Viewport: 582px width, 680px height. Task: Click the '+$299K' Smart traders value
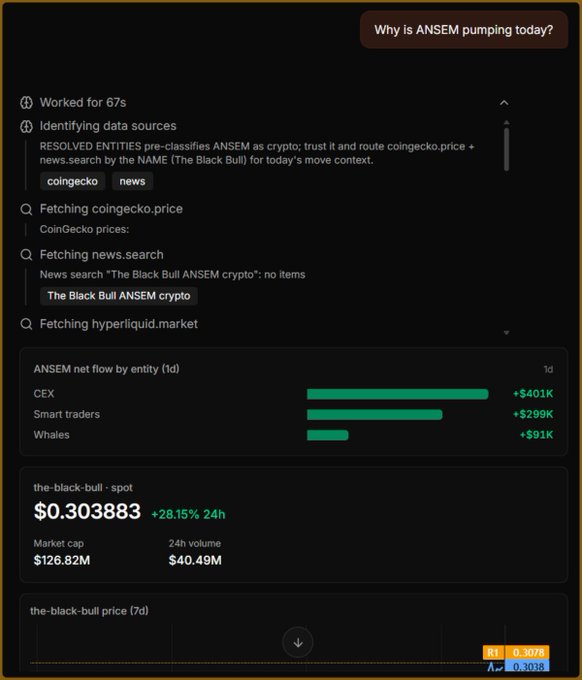533,415
